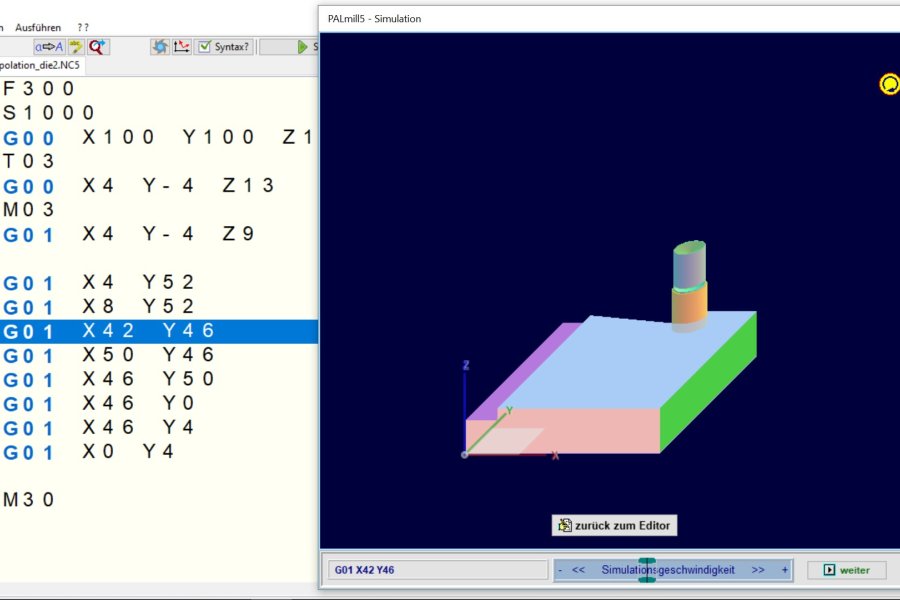Viewport: 900px width, 600px height.
Task: Click zurück zum Editor button
Action: 614,525
